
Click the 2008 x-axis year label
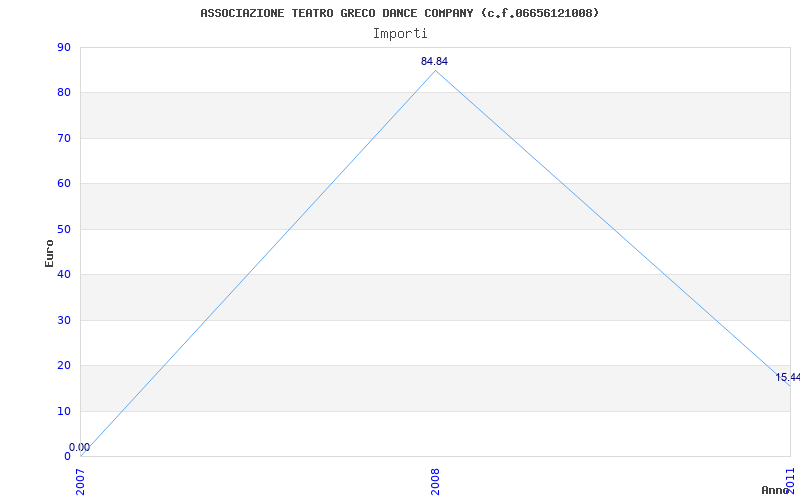pyautogui.click(x=435, y=482)
